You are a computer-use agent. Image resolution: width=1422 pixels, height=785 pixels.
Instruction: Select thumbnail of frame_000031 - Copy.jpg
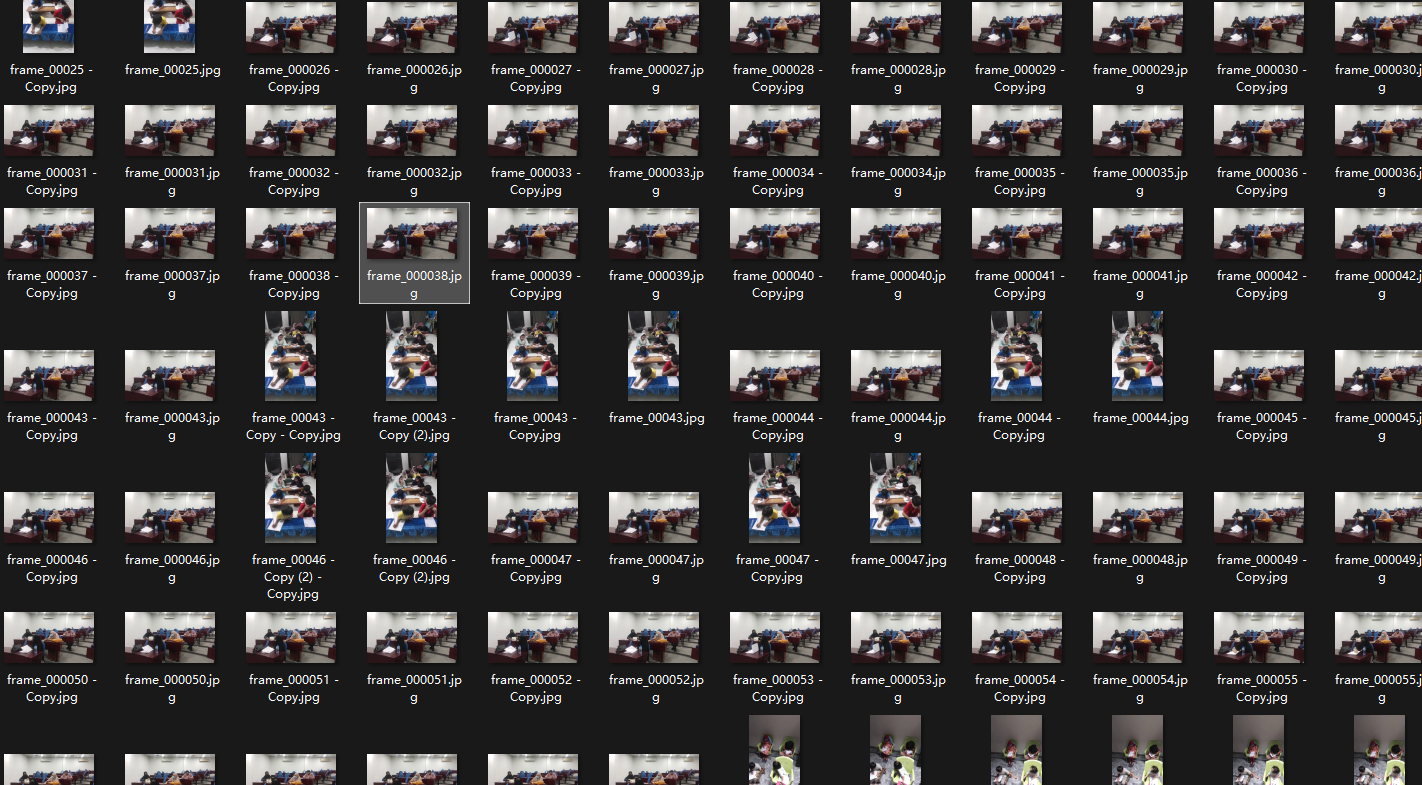click(49, 130)
